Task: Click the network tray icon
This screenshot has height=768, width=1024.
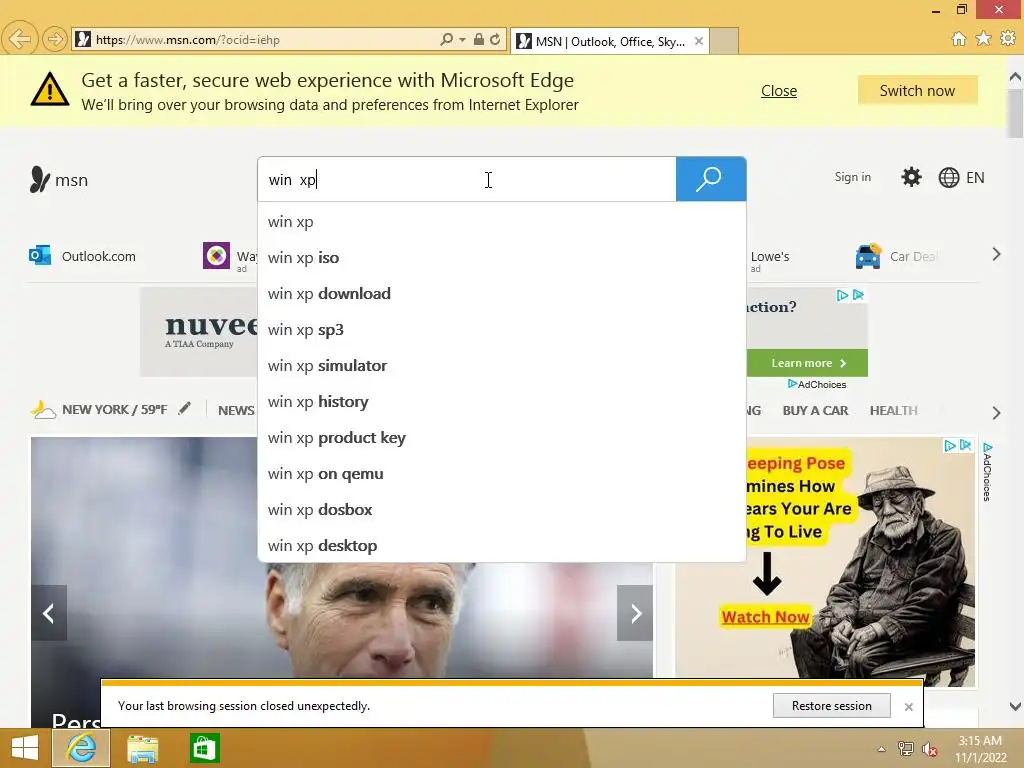Action: [x=906, y=749]
